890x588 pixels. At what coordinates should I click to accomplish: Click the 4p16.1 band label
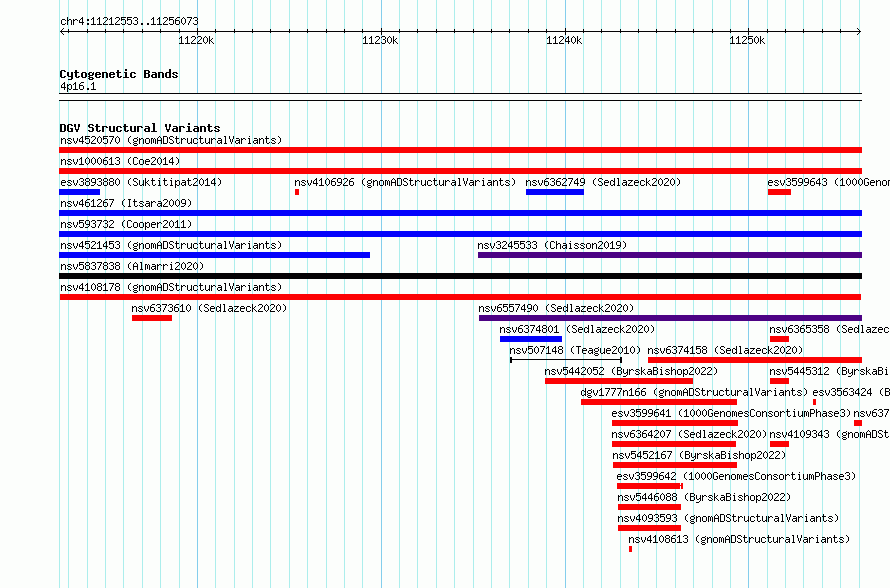point(78,86)
